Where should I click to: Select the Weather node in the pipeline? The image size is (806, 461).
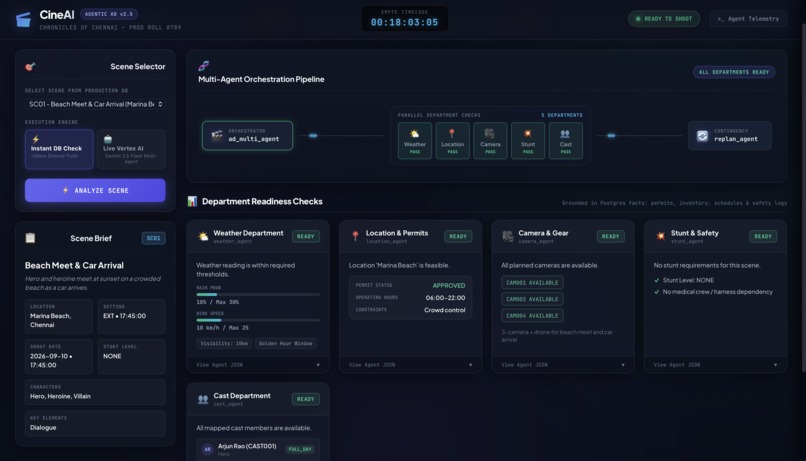(415, 140)
